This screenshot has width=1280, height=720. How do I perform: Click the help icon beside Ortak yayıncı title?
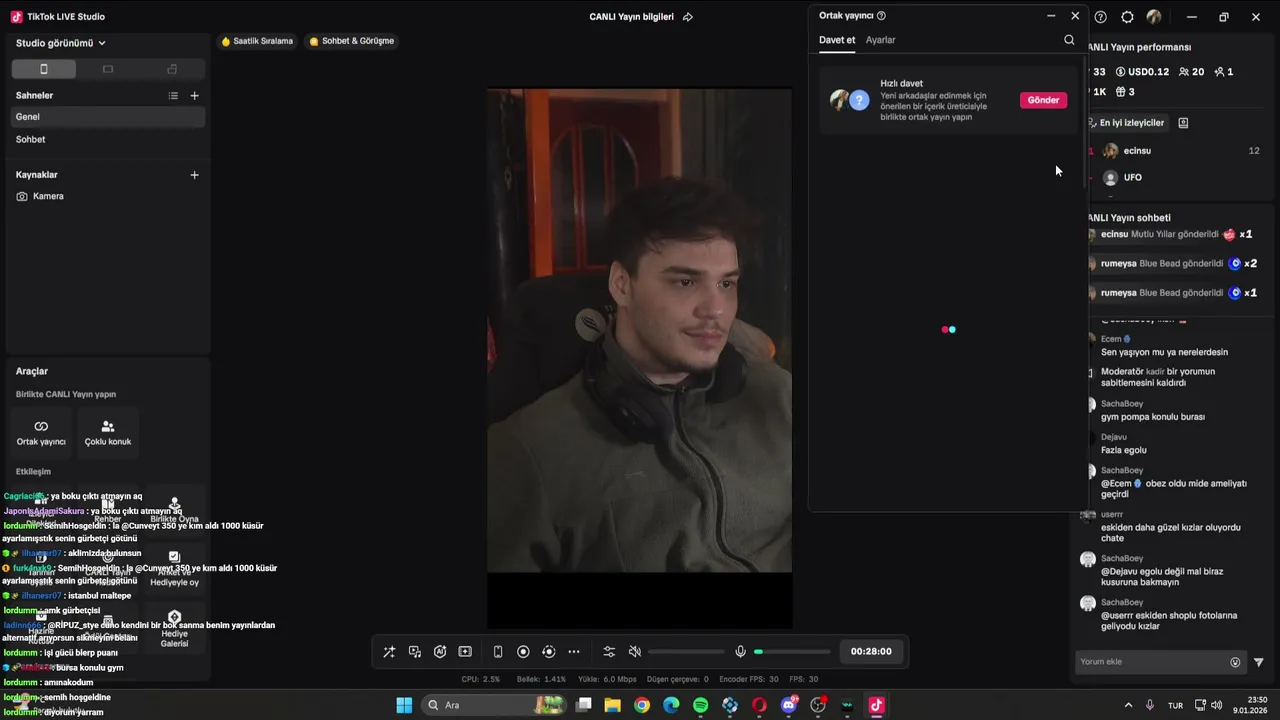[x=881, y=16]
